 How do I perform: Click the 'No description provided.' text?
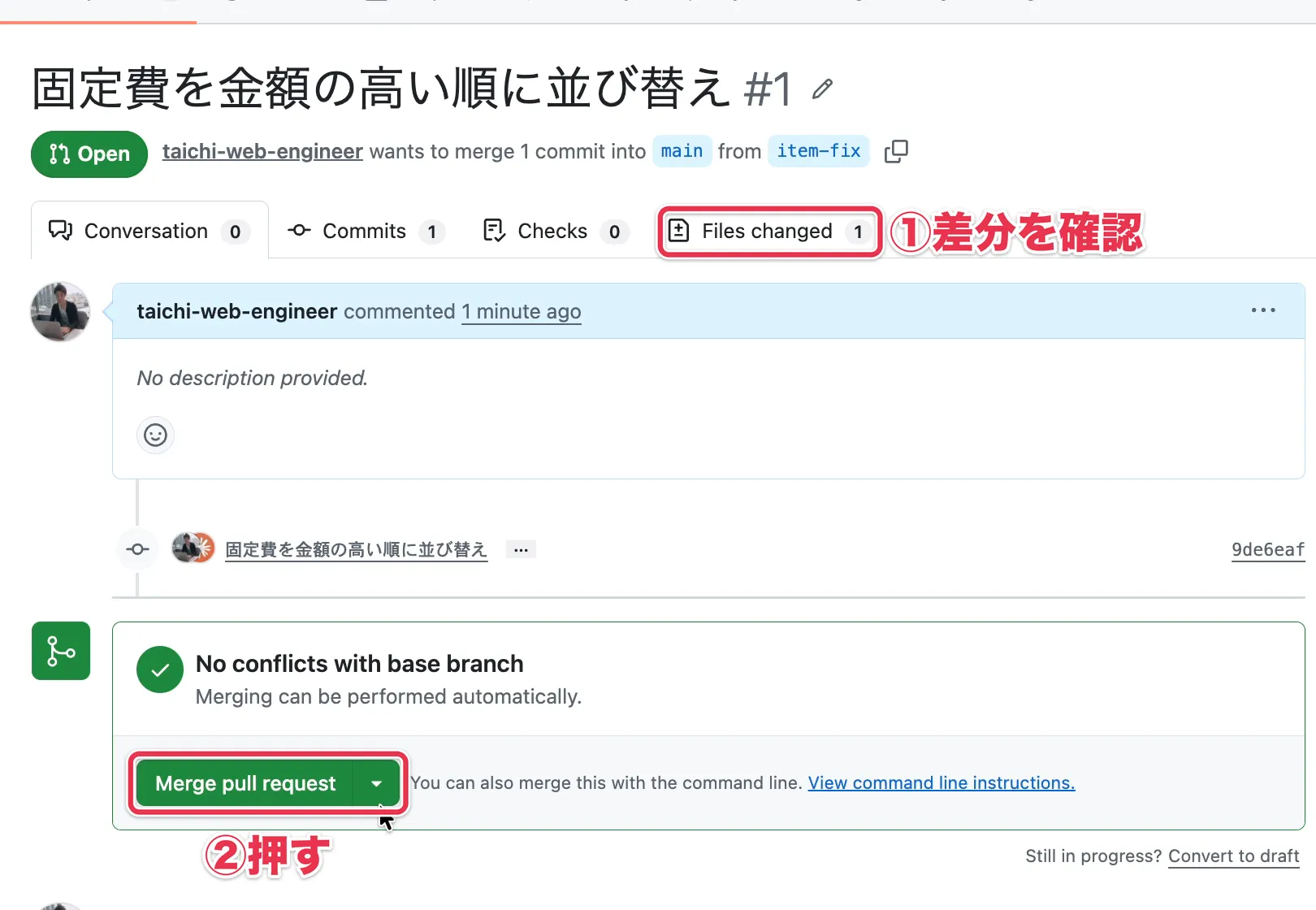click(253, 378)
